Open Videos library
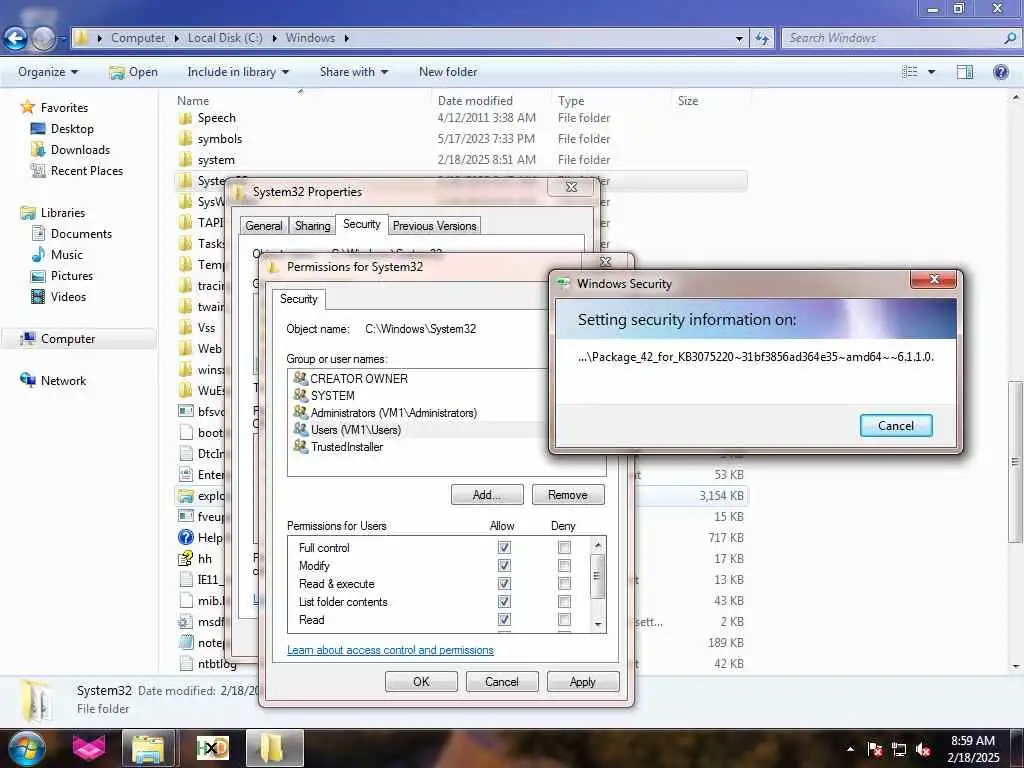This screenshot has width=1024, height=768. click(x=68, y=296)
